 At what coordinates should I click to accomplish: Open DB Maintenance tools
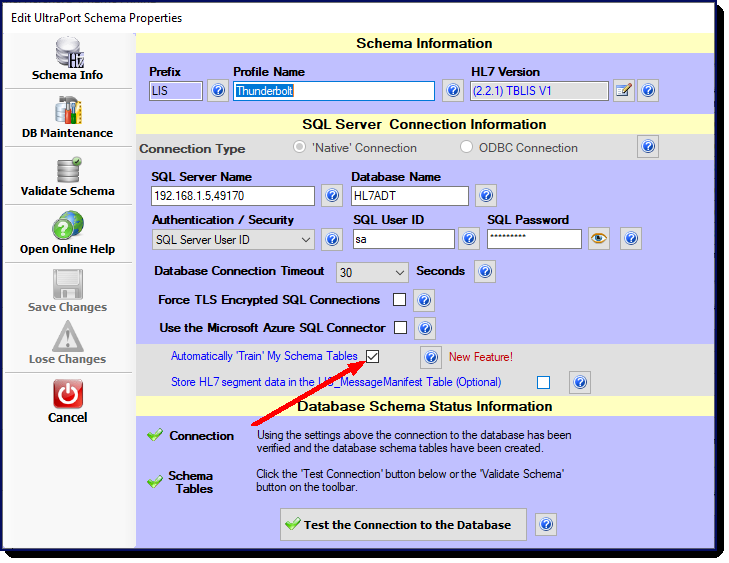tap(68, 118)
